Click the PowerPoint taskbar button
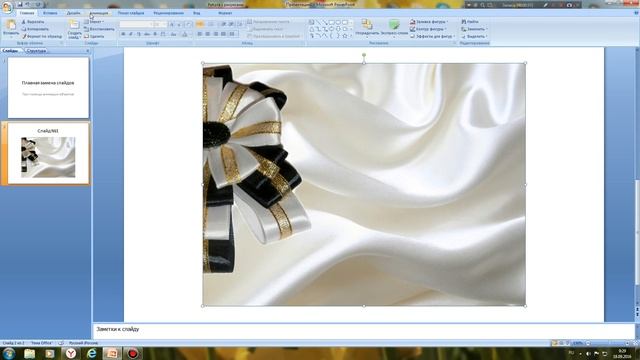640x360 pixels. [x=112, y=353]
